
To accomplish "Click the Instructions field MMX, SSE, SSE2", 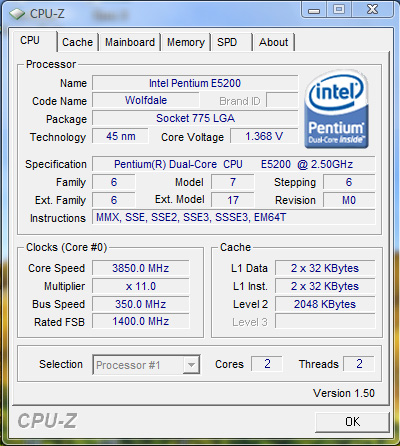I will pos(234,218).
